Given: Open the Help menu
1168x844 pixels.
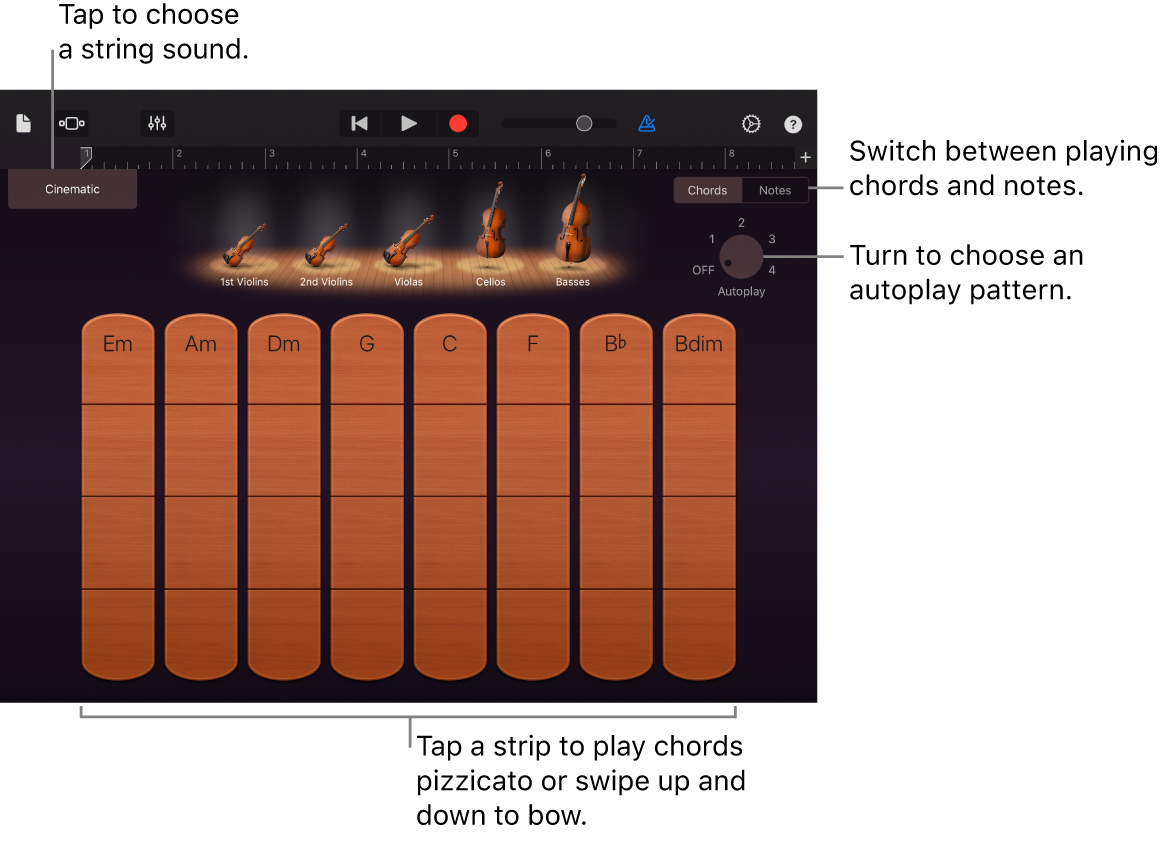Looking at the screenshot, I should click(x=793, y=123).
